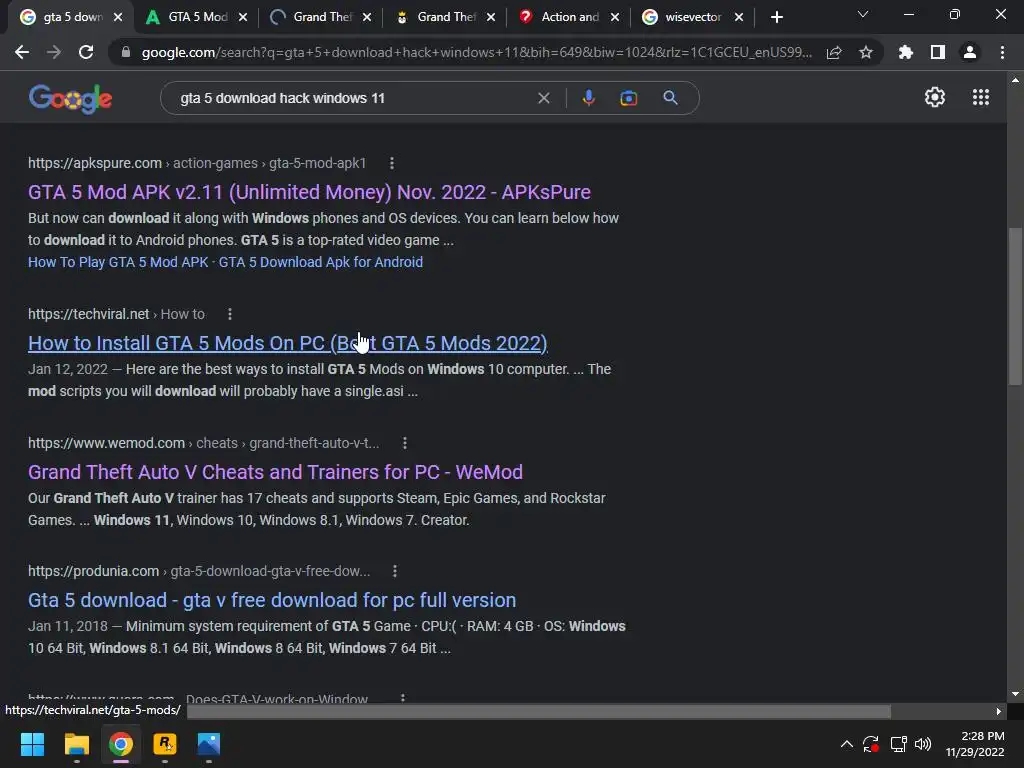Show hidden system tray icons
The image size is (1024, 768).
point(846,744)
